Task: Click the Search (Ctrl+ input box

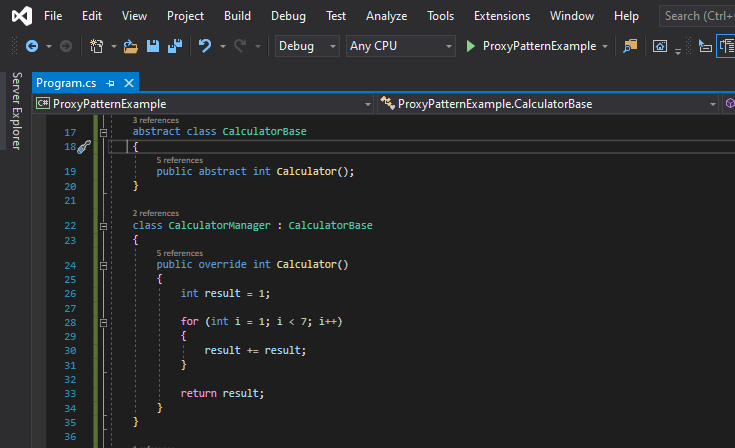Action: point(697,16)
